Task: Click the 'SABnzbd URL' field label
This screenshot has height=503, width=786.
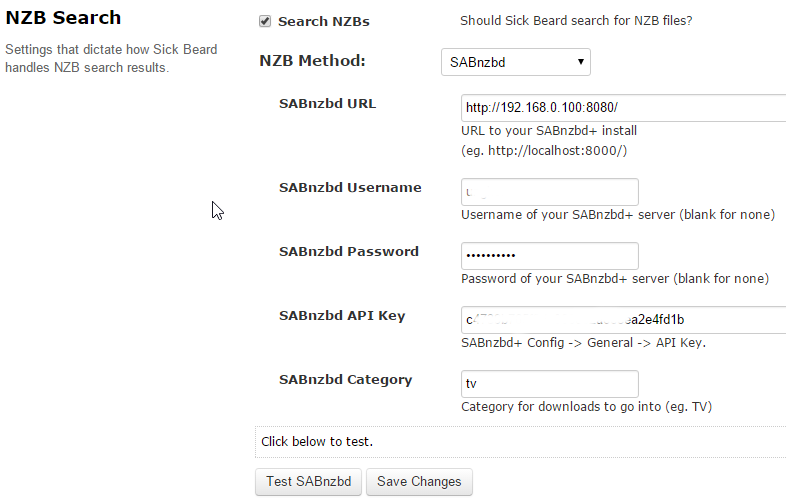Action: click(x=327, y=103)
